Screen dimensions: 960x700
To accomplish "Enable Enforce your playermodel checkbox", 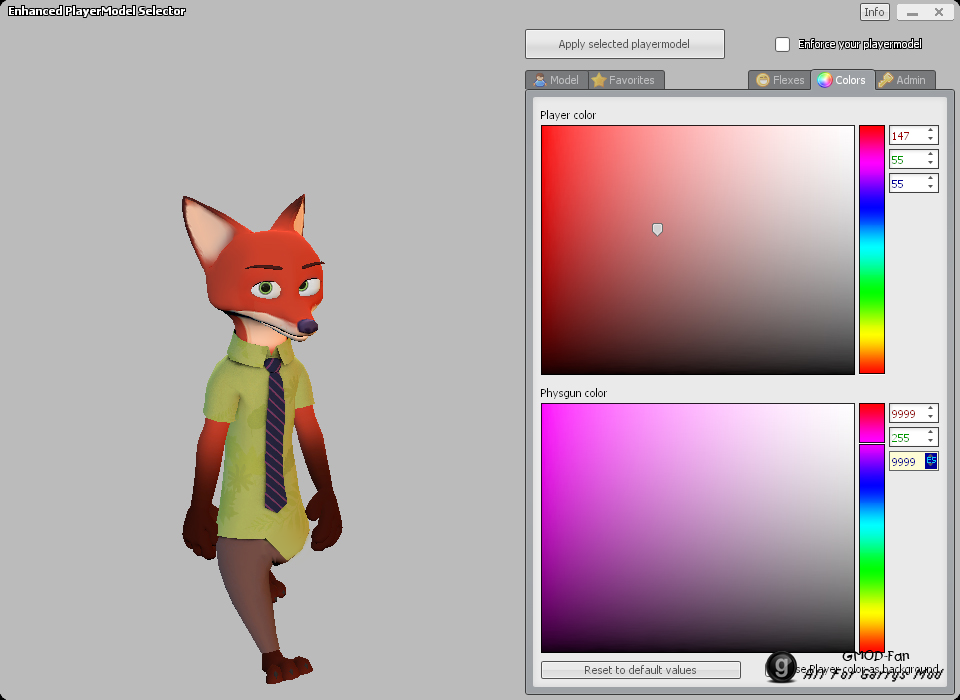I will point(782,44).
